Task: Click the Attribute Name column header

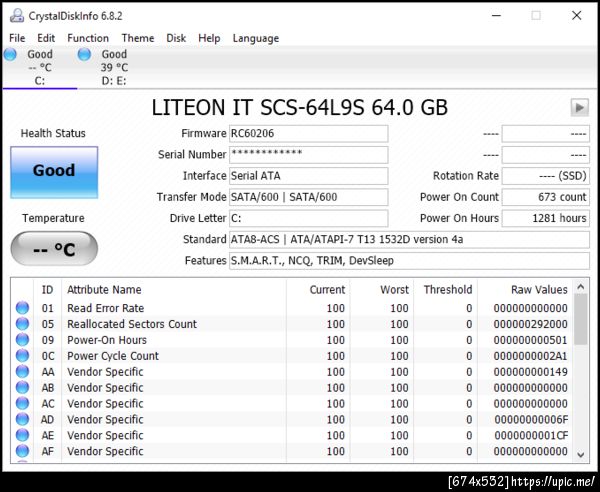Action: coord(173,290)
